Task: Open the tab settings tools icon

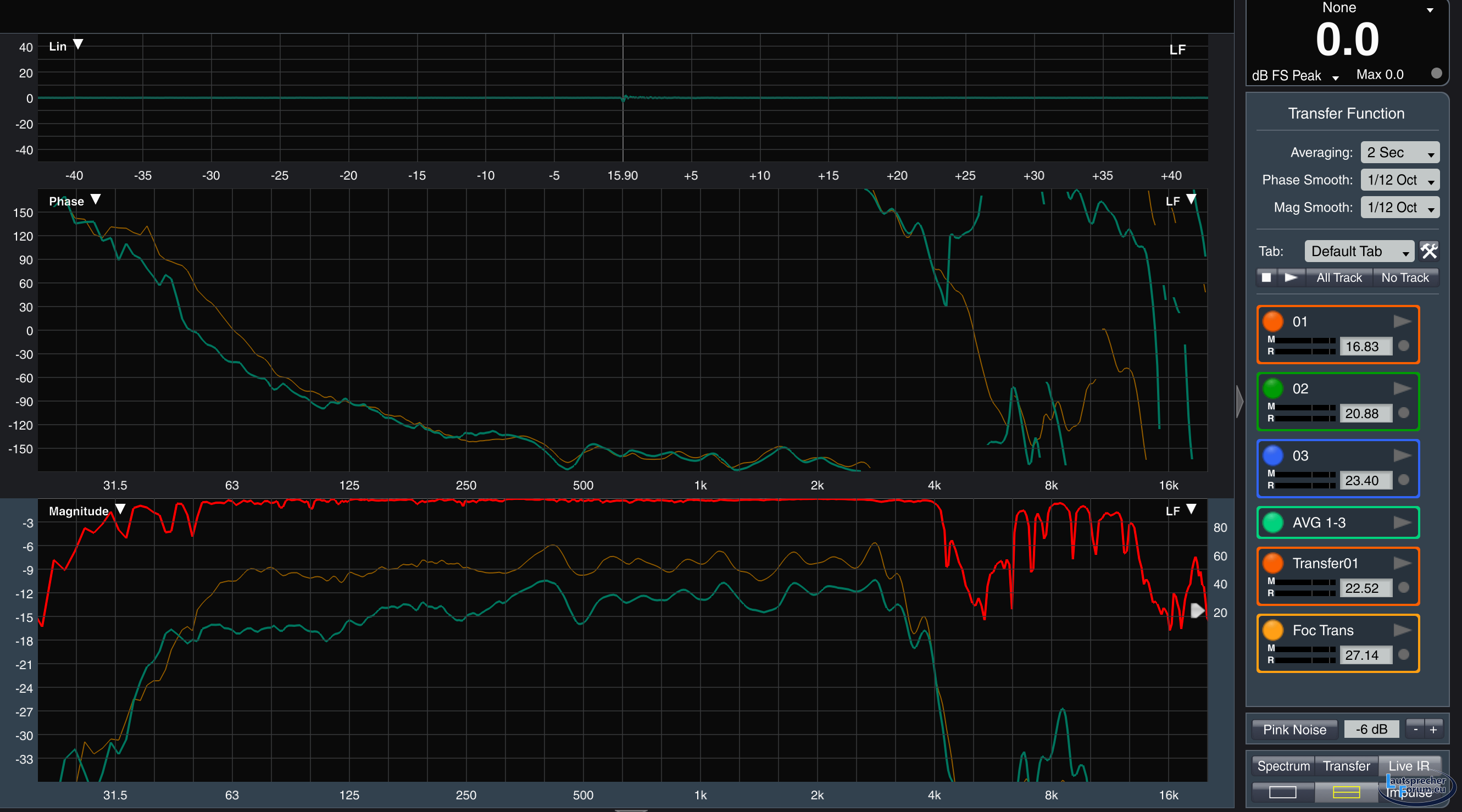Action: (x=1428, y=251)
